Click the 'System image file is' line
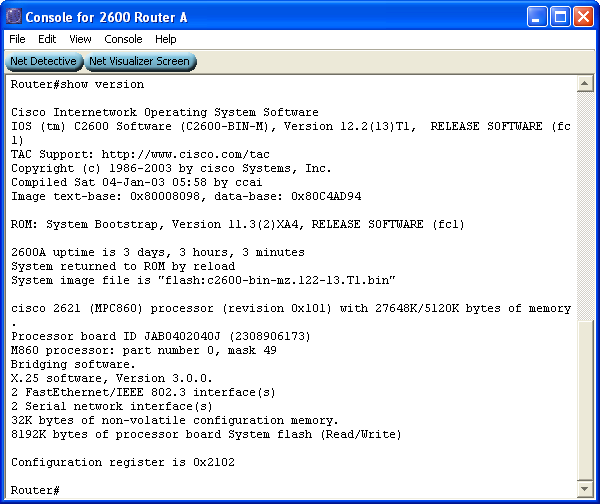 pyautogui.click(x=203, y=280)
